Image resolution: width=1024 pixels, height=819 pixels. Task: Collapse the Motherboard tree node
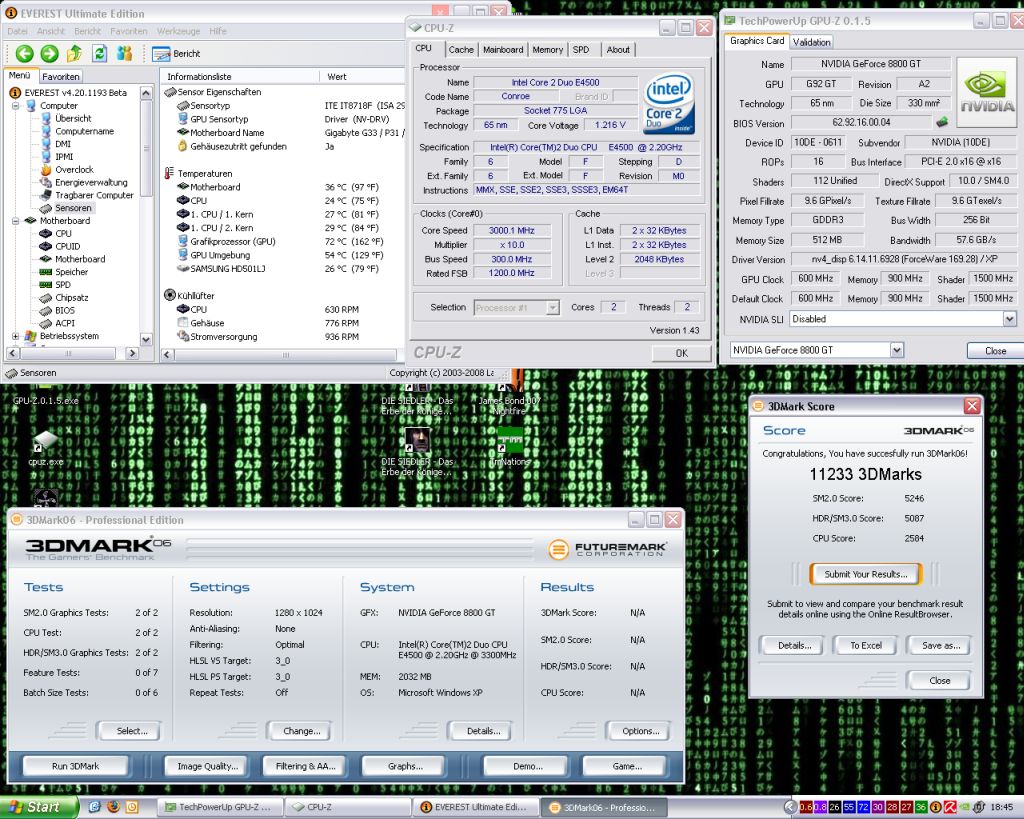(x=16, y=221)
